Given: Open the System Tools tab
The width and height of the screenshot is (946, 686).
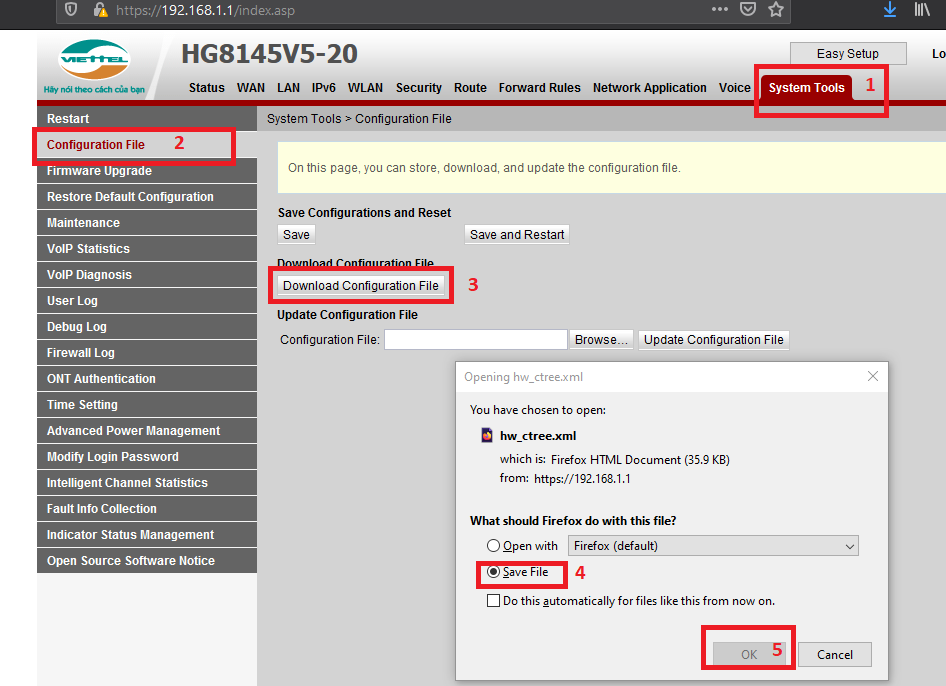Looking at the screenshot, I should click(x=806, y=88).
